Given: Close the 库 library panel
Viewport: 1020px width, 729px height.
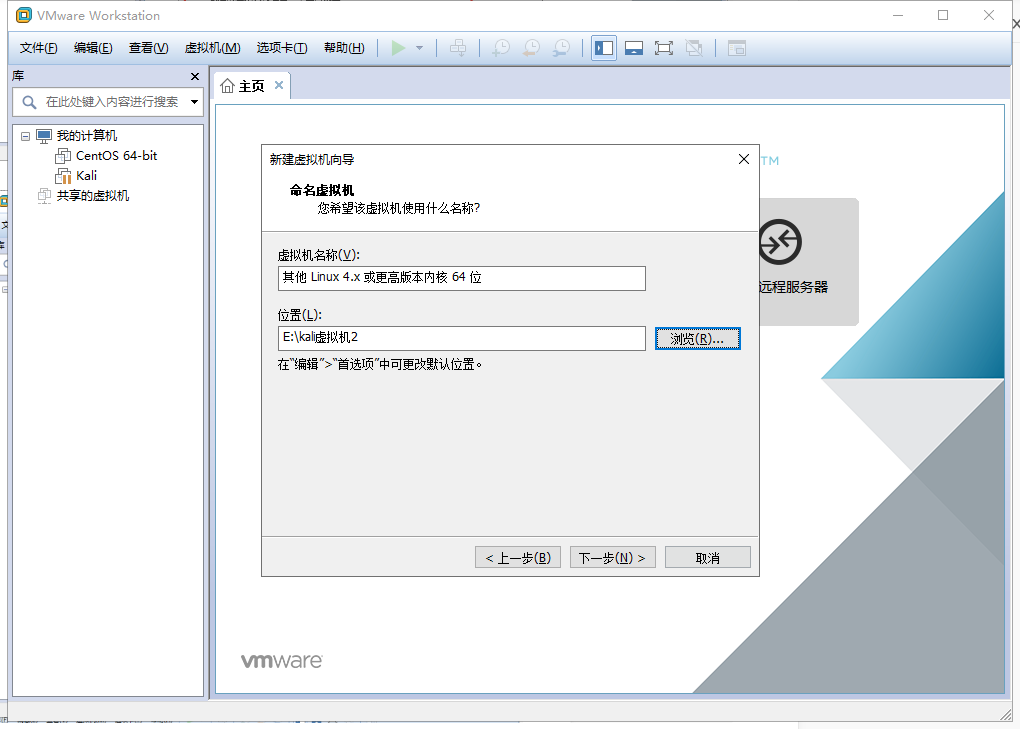Looking at the screenshot, I should tap(195, 77).
